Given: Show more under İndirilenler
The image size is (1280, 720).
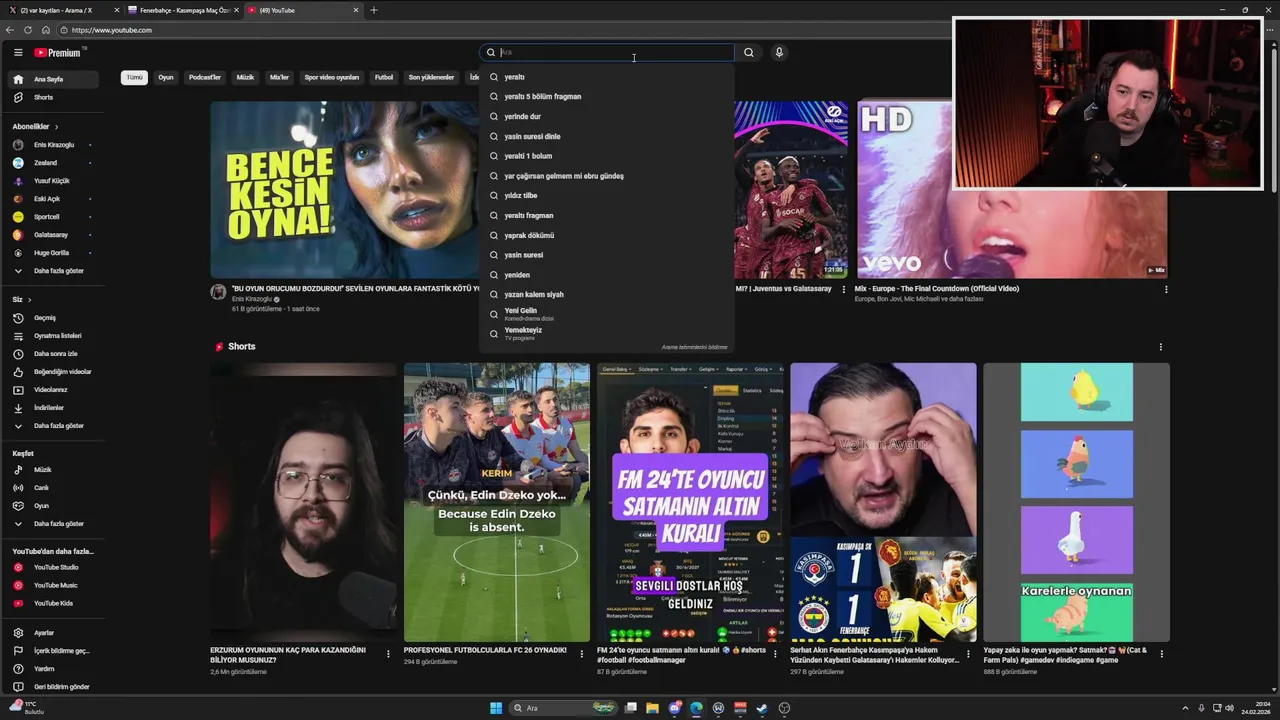Looking at the screenshot, I should tap(52, 426).
